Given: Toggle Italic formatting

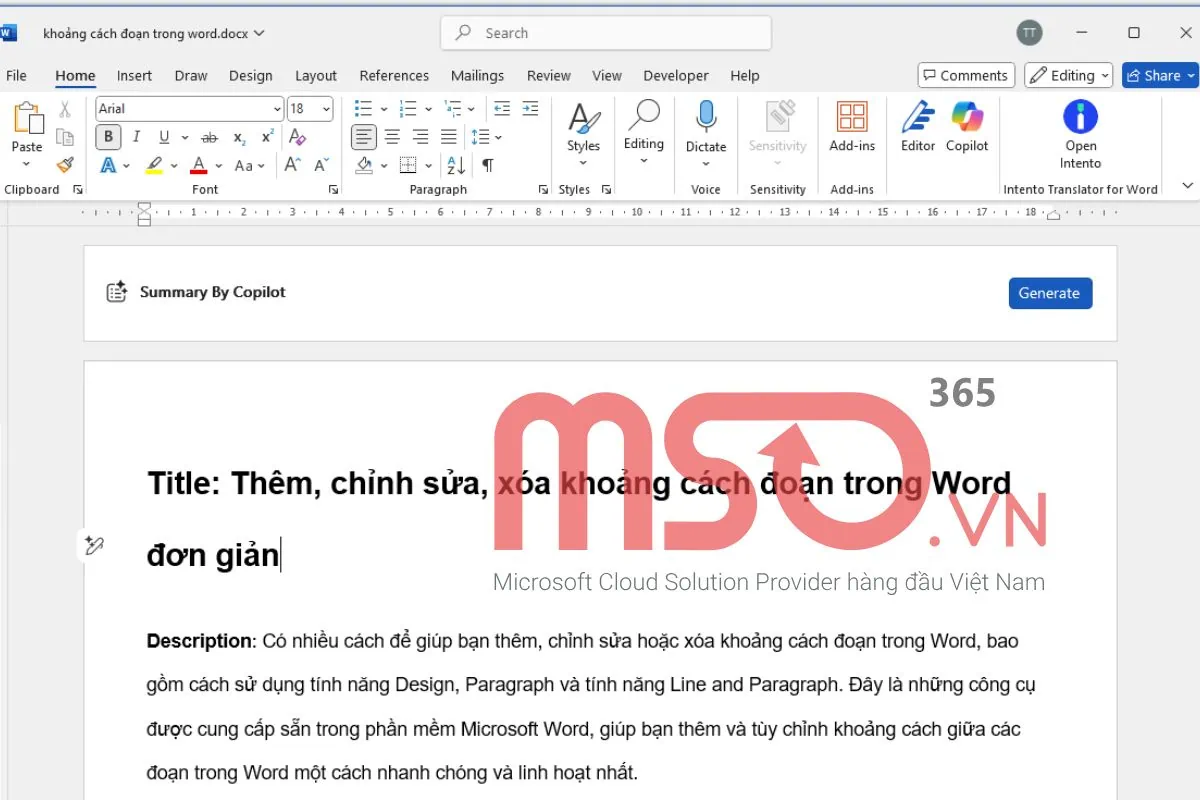Looking at the screenshot, I should click(x=136, y=137).
